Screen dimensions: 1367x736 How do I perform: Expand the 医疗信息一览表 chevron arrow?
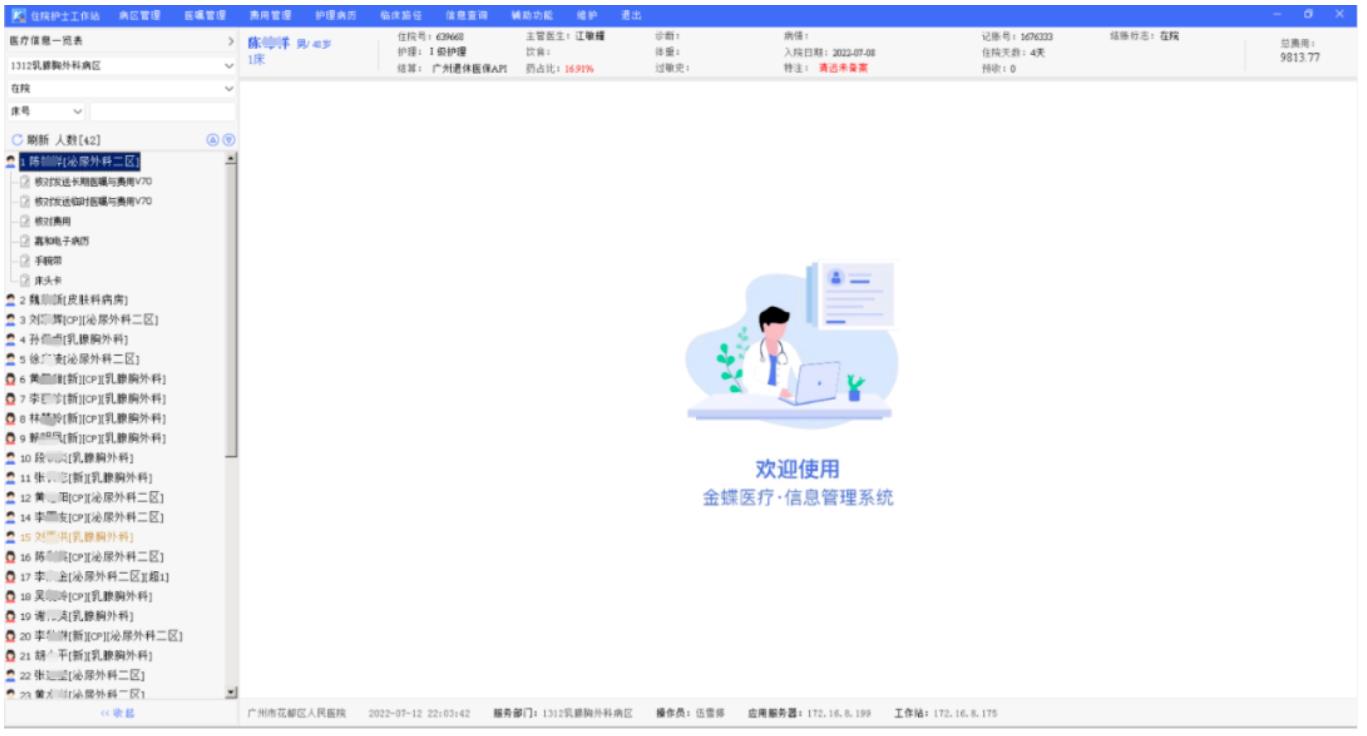[x=231, y=43]
